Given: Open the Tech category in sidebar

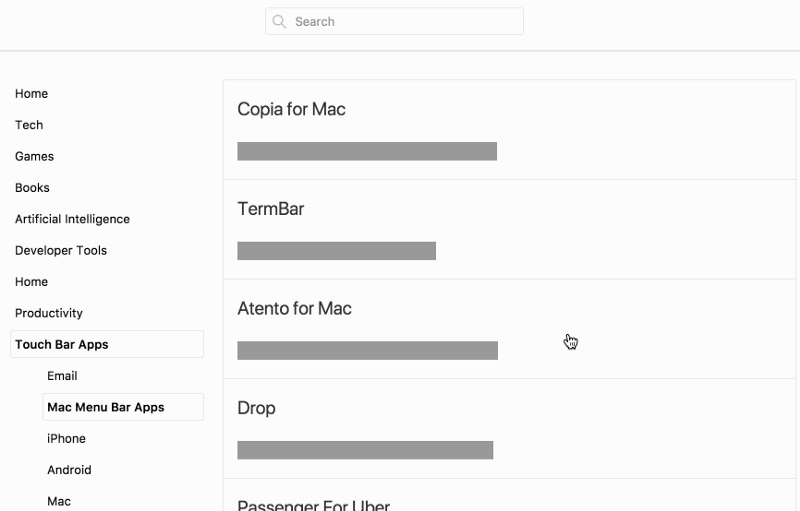Looking at the screenshot, I should tap(29, 125).
